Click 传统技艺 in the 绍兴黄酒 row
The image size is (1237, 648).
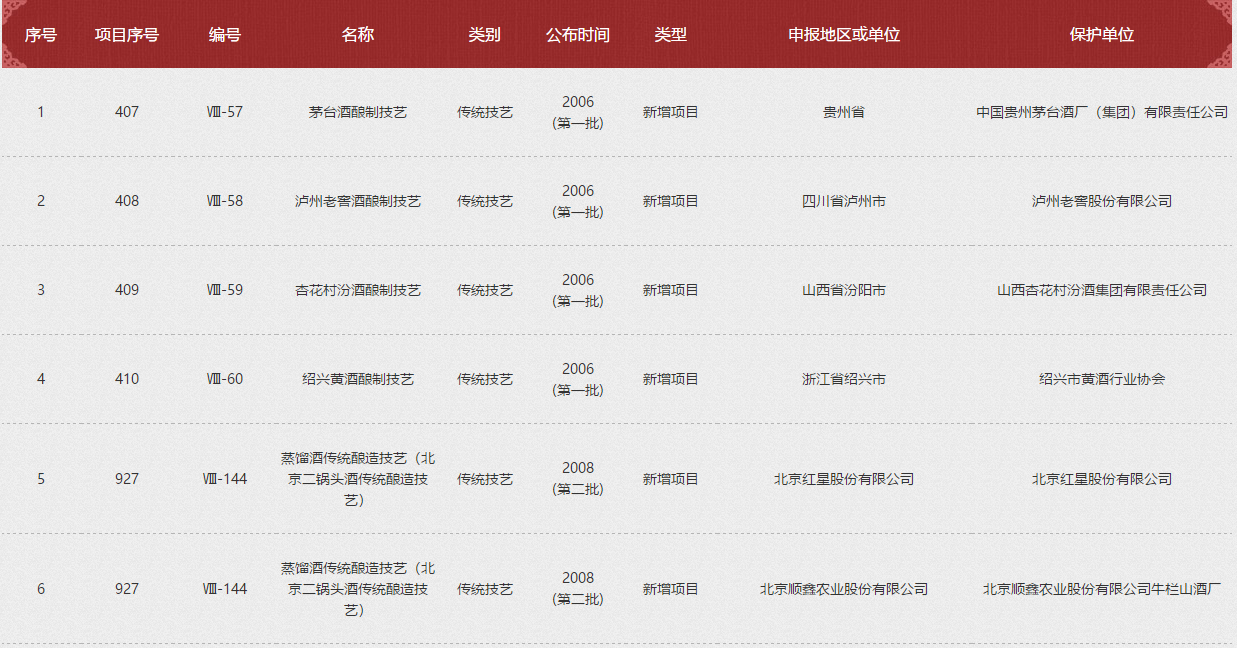(485, 379)
